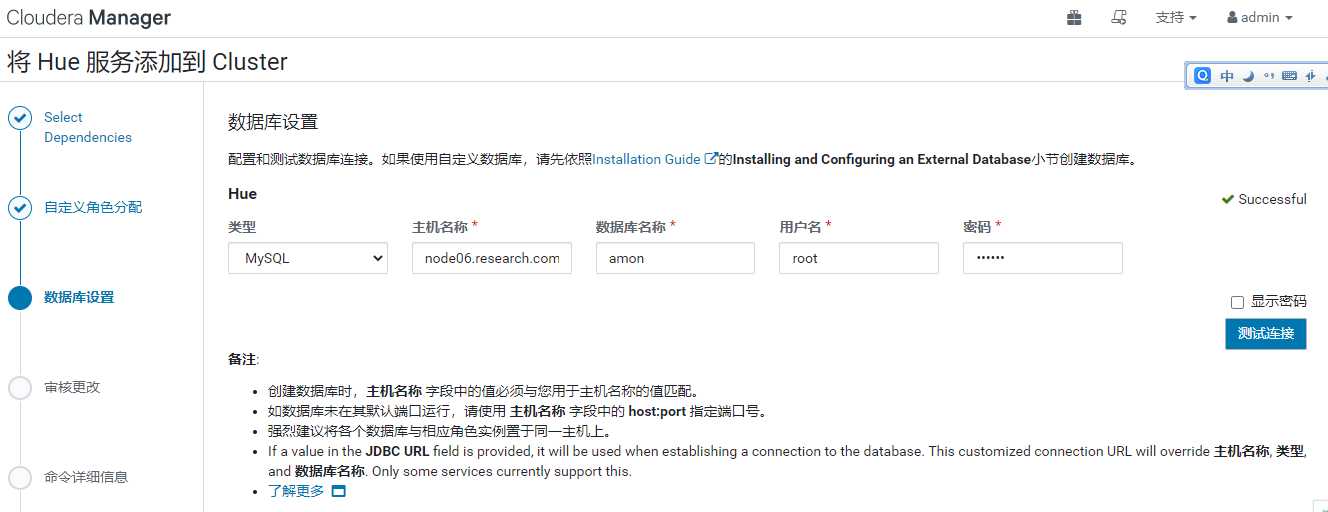Click the parcels gift box icon
Image resolution: width=1328 pixels, height=512 pixels.
click(x=1074, y=18)
